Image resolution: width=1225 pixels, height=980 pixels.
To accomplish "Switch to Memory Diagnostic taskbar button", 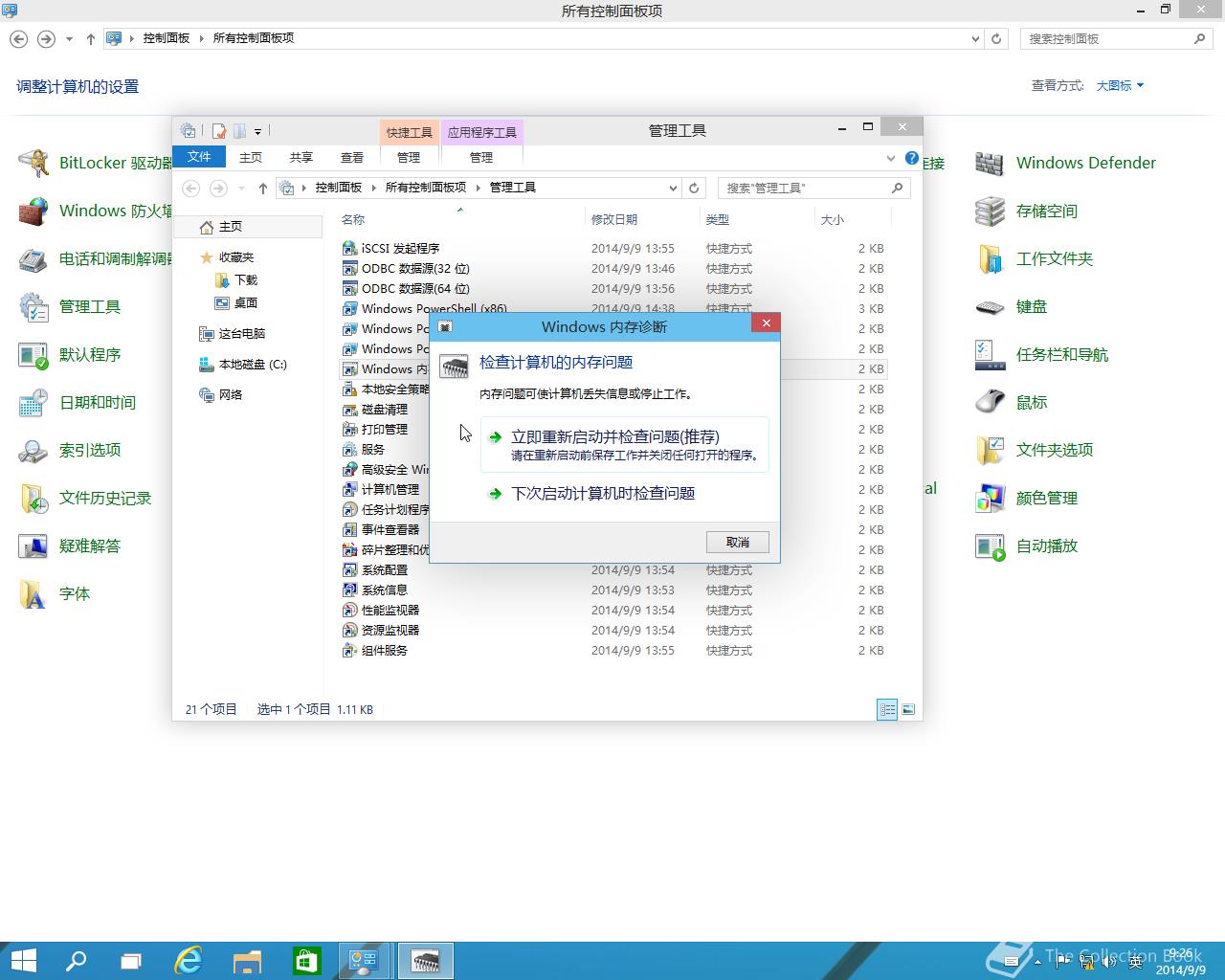I will 425,961.
